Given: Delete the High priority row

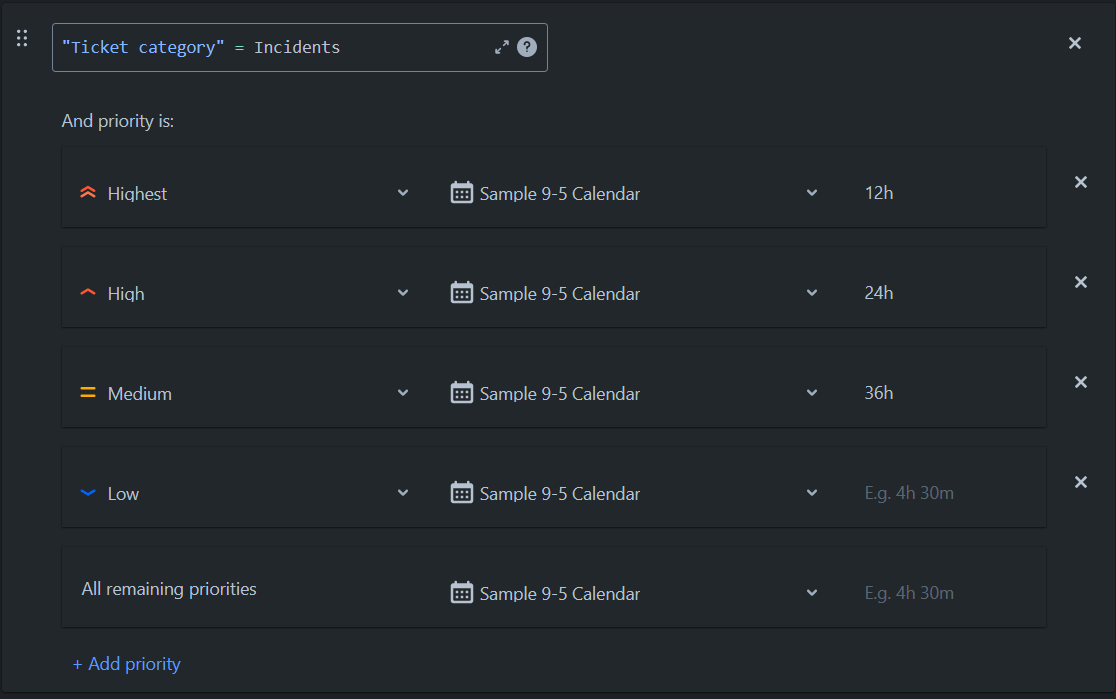Looking at the screenshot, I should (1081, 282).
